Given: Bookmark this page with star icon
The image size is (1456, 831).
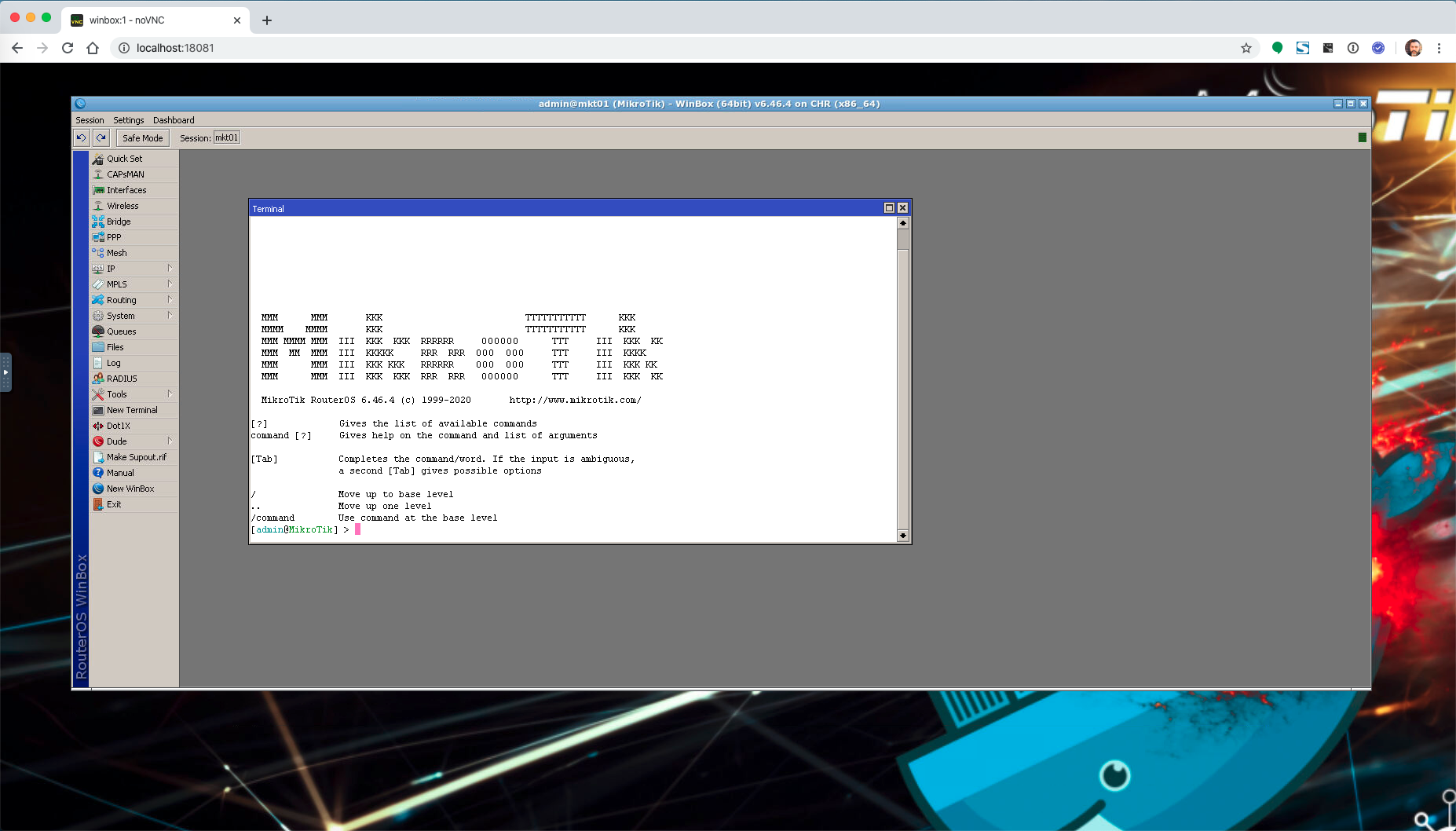Looking at the screenshot, I should point(1246,48).
